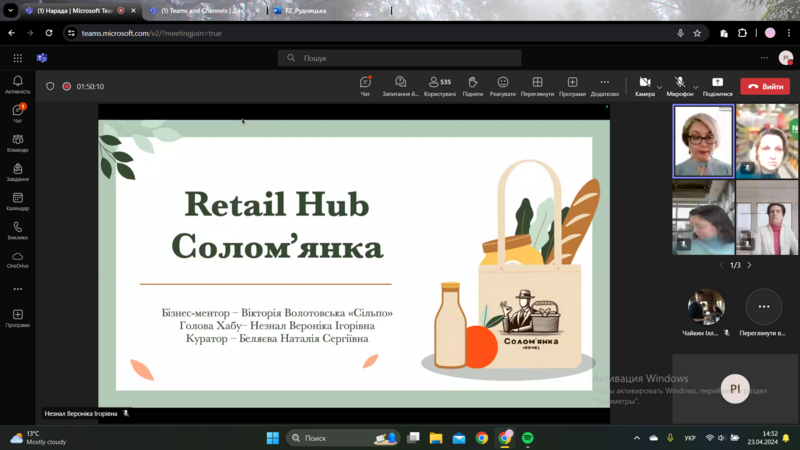
Task: Switch to Teams and Channels browser tab
Action: 203,11
